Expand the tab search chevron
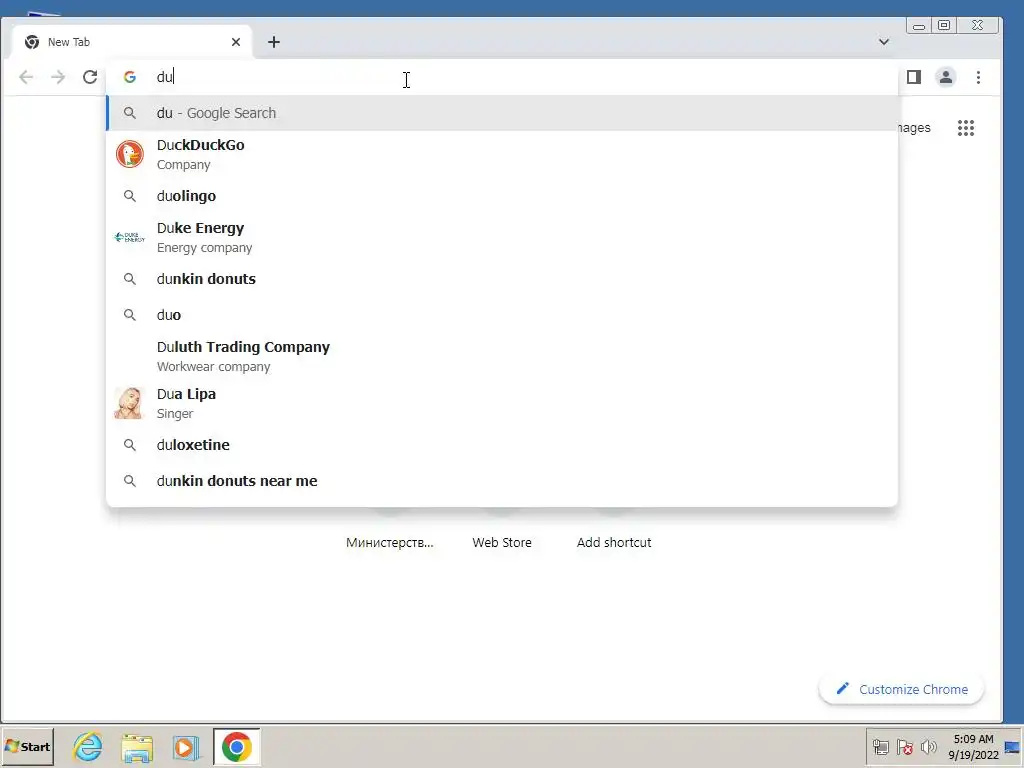The width and height of the screenshot is (1024, 768). tap(884, 42)
